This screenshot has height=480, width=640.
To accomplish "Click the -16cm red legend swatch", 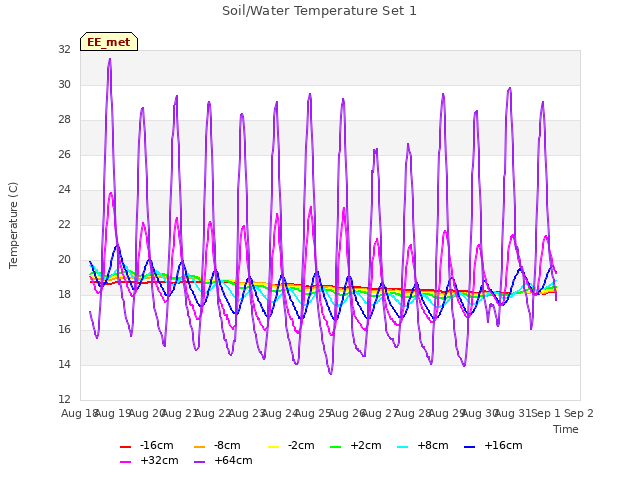I will [126, 447].
